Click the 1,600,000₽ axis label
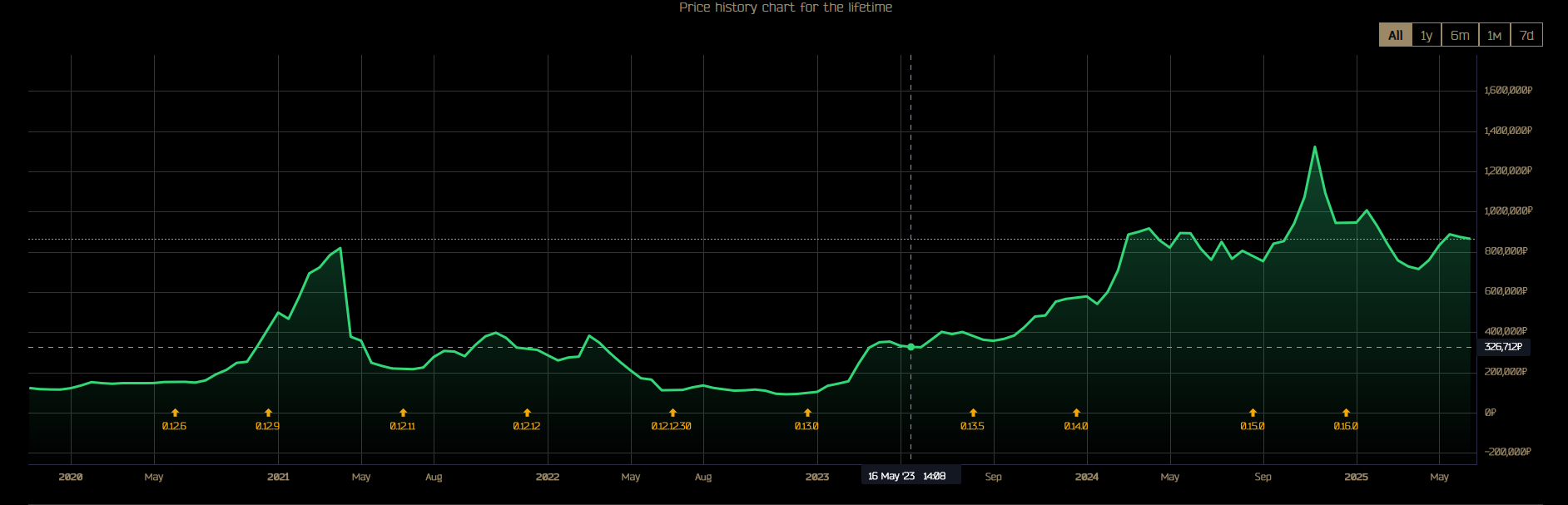1568x505 pixels. 1508,91
